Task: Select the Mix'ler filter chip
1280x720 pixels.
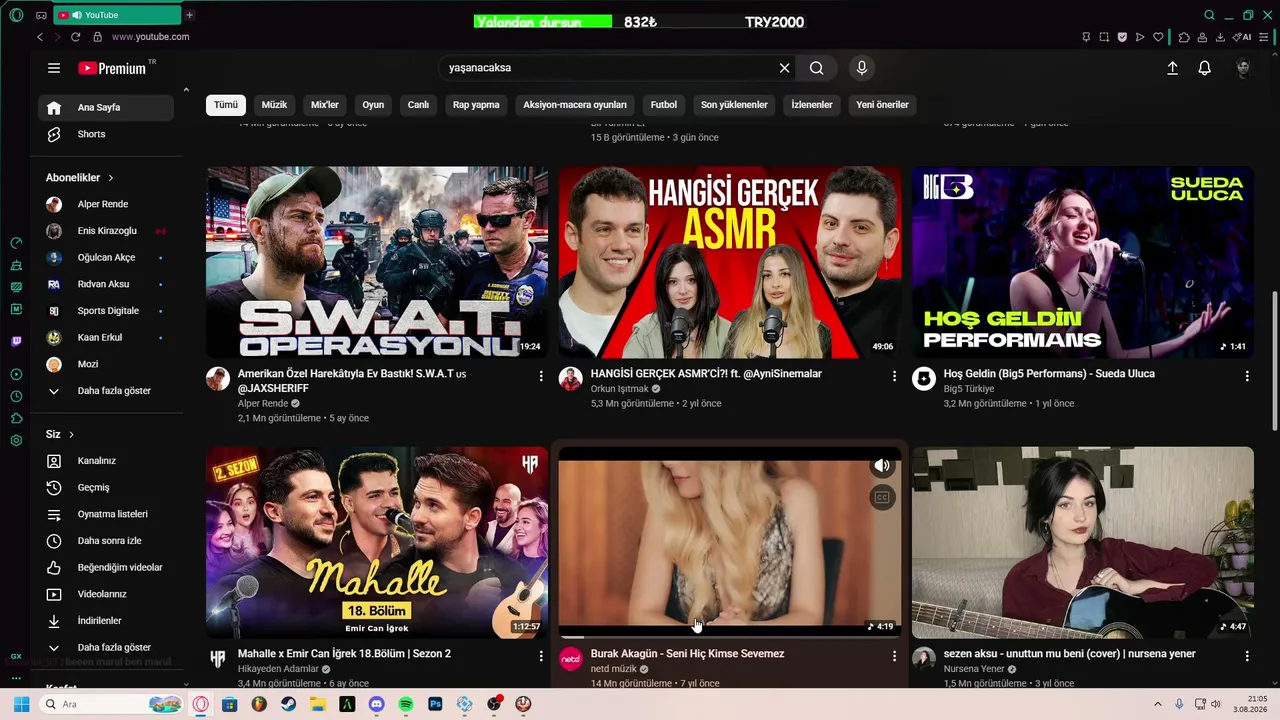Action: (325, 105)
